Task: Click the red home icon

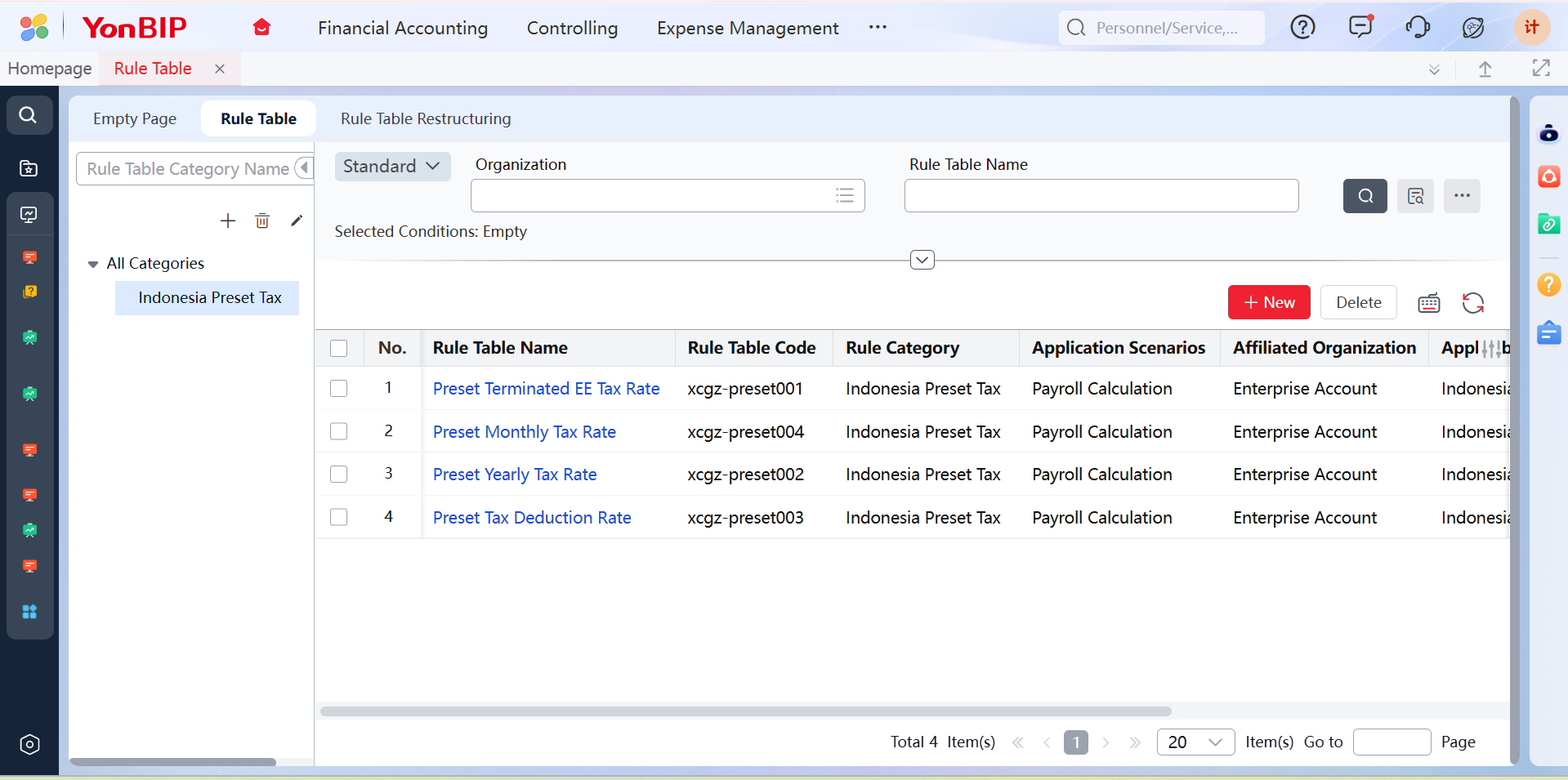Action: tap(261, 28)
